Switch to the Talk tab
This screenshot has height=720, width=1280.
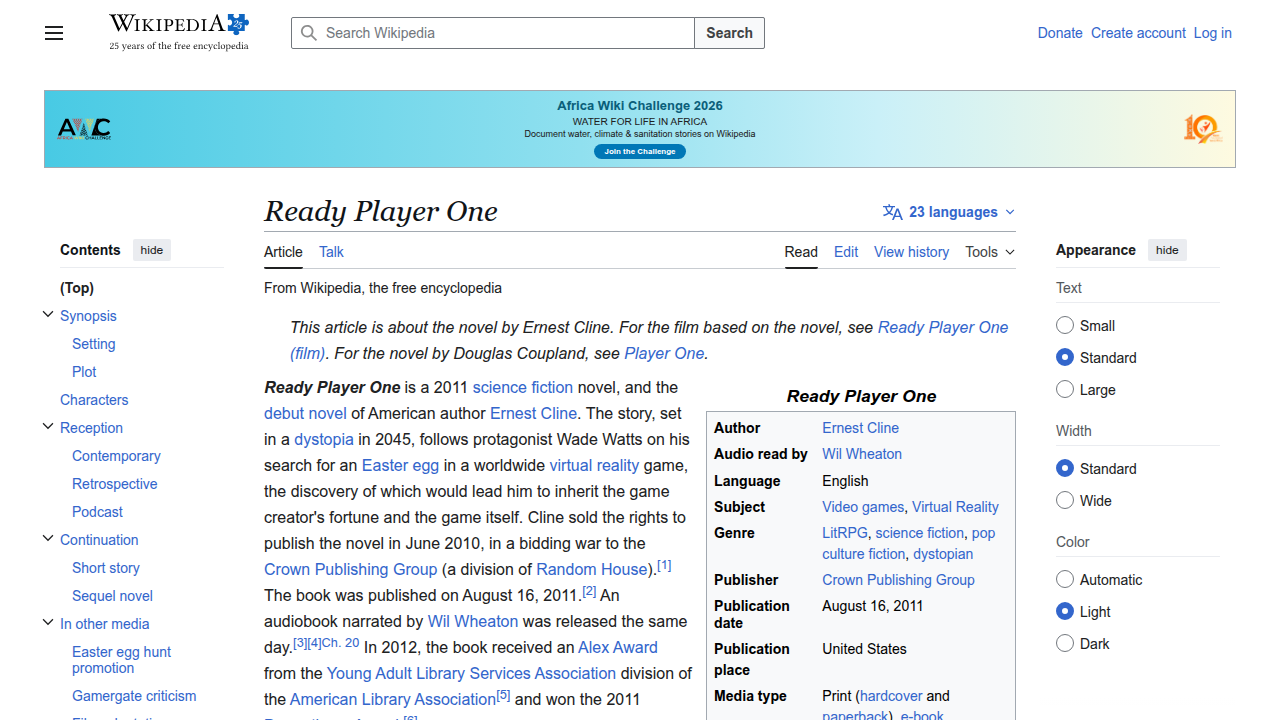(331, 252)
